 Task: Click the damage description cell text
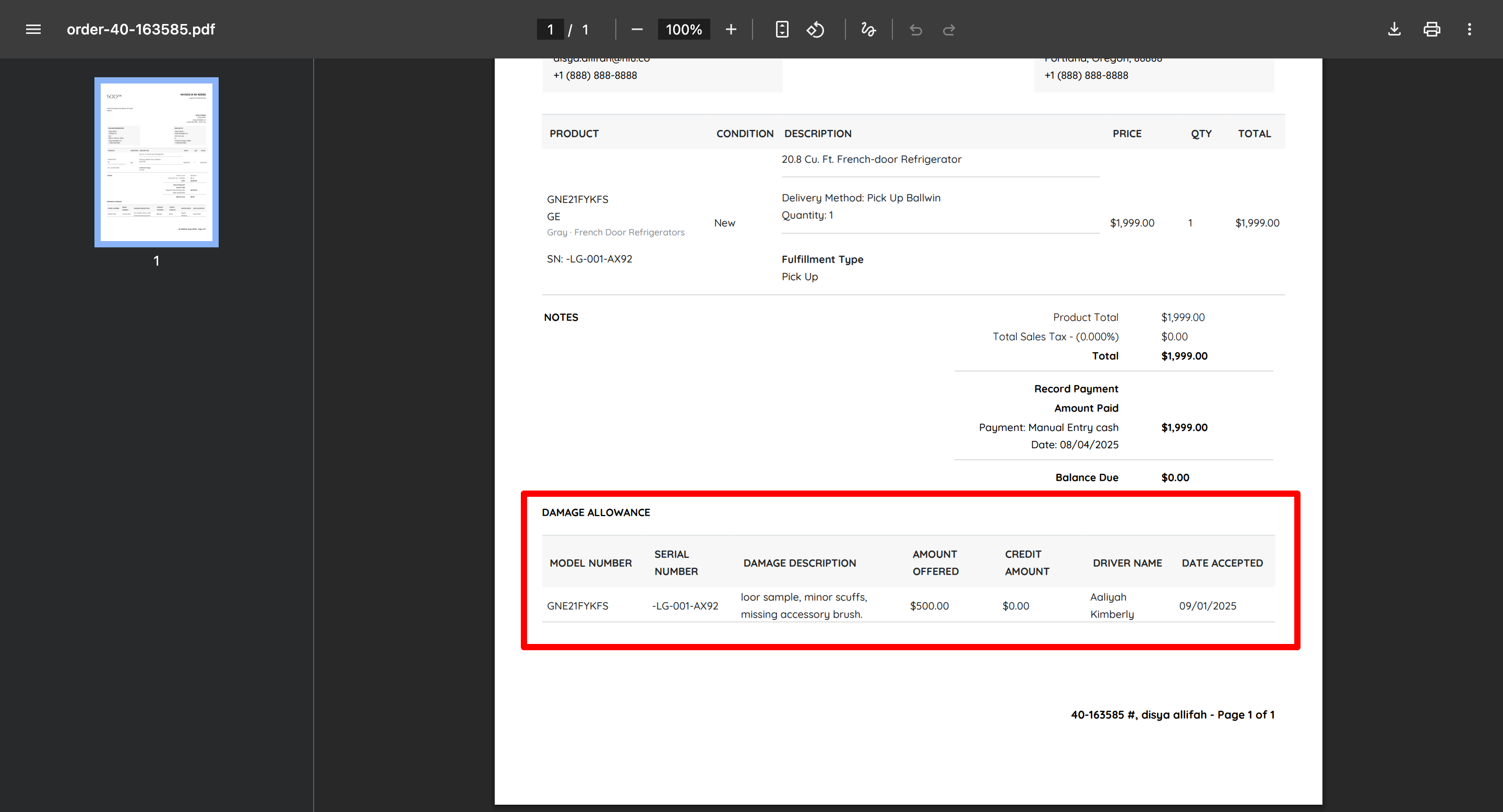tap(804, 606)
